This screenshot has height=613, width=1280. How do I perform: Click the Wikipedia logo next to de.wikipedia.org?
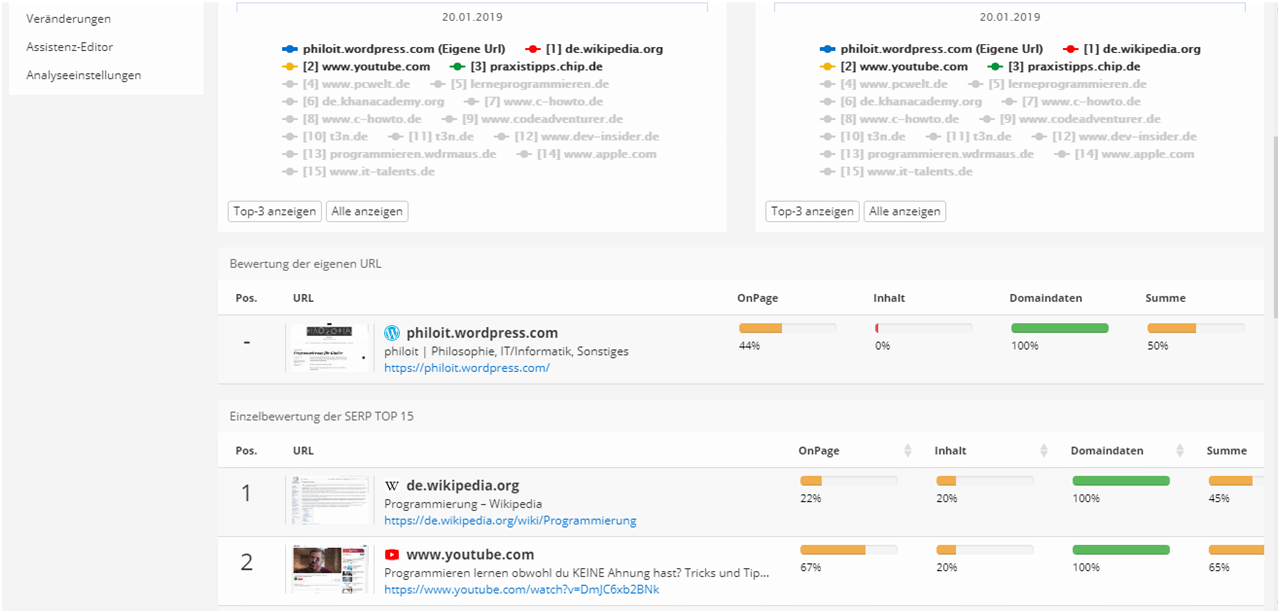pos(392,486)
